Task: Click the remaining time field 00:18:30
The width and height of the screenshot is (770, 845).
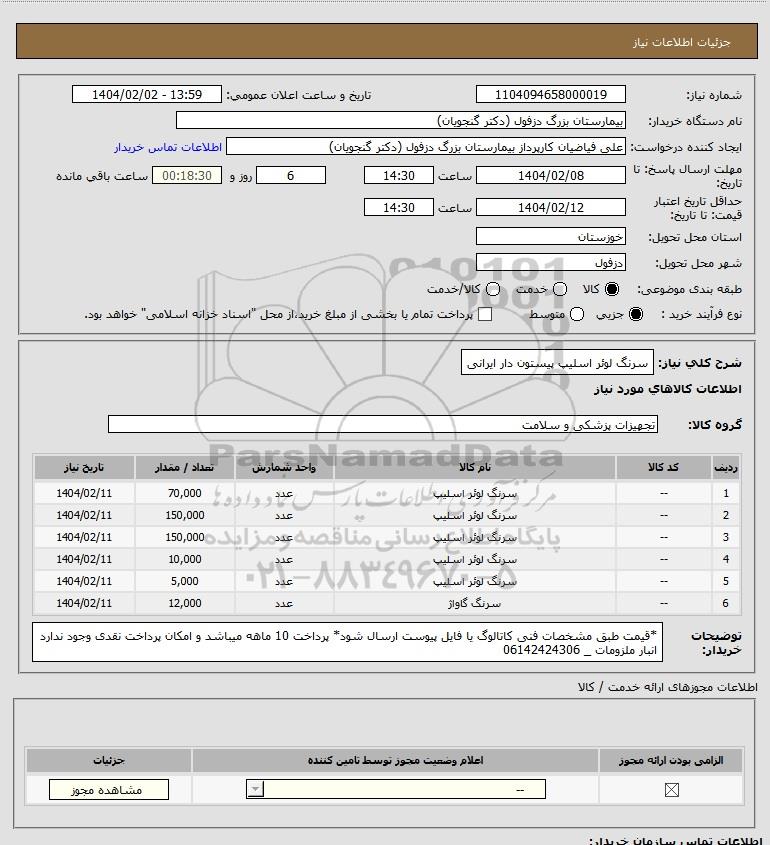Action: pyautogui.click(x=187, y=175)
